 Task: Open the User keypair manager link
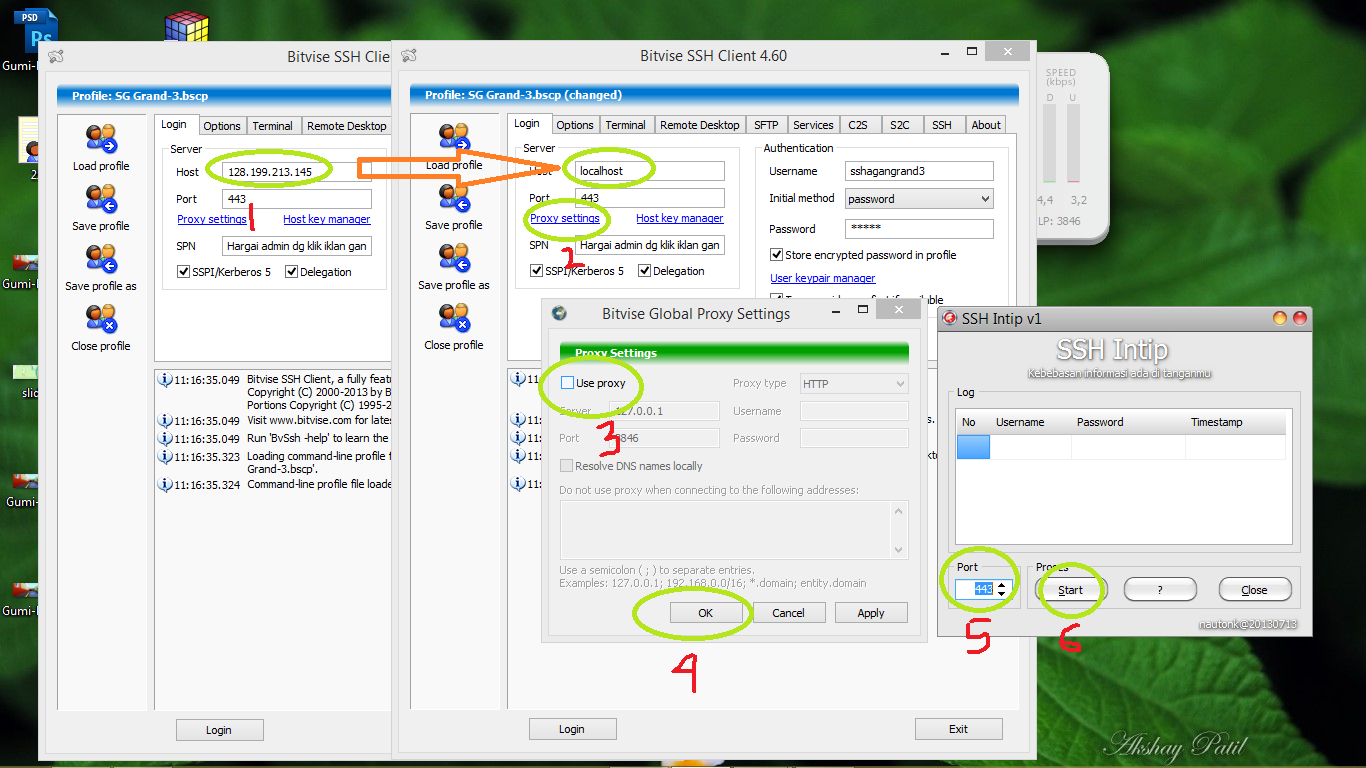click(x=823, y=278)
